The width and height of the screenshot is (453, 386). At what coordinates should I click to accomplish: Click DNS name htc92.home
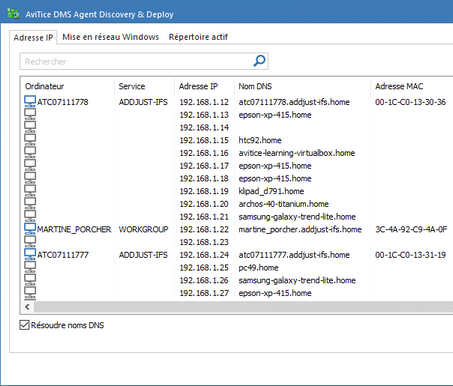pos(260,140)
